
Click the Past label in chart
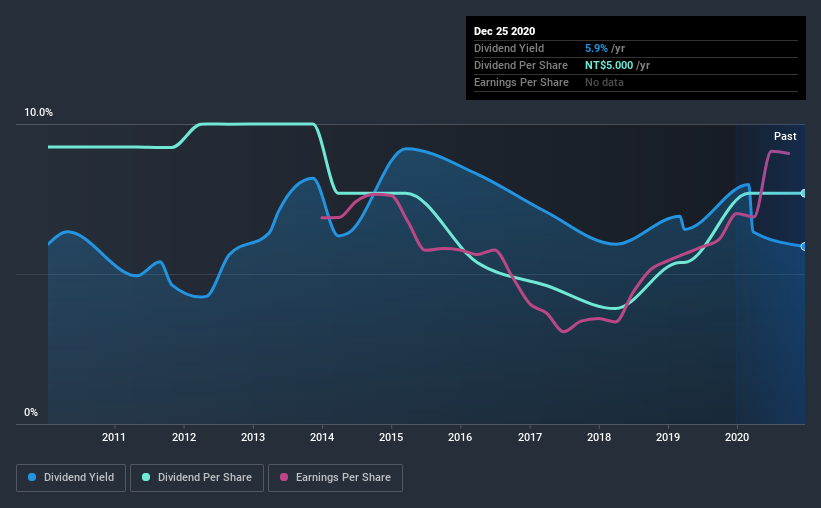tap(785, 136)
